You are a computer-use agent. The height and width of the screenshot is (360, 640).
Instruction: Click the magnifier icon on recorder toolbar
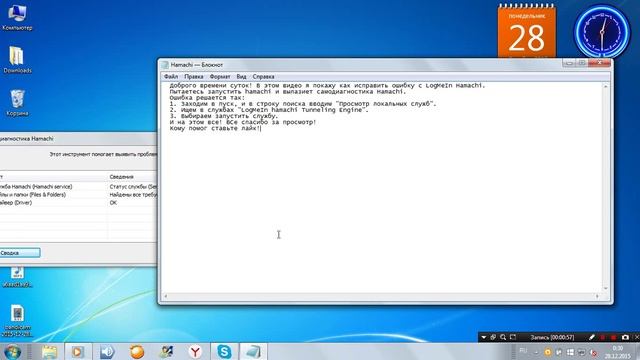pyautogui.click(x=503, y=337)
